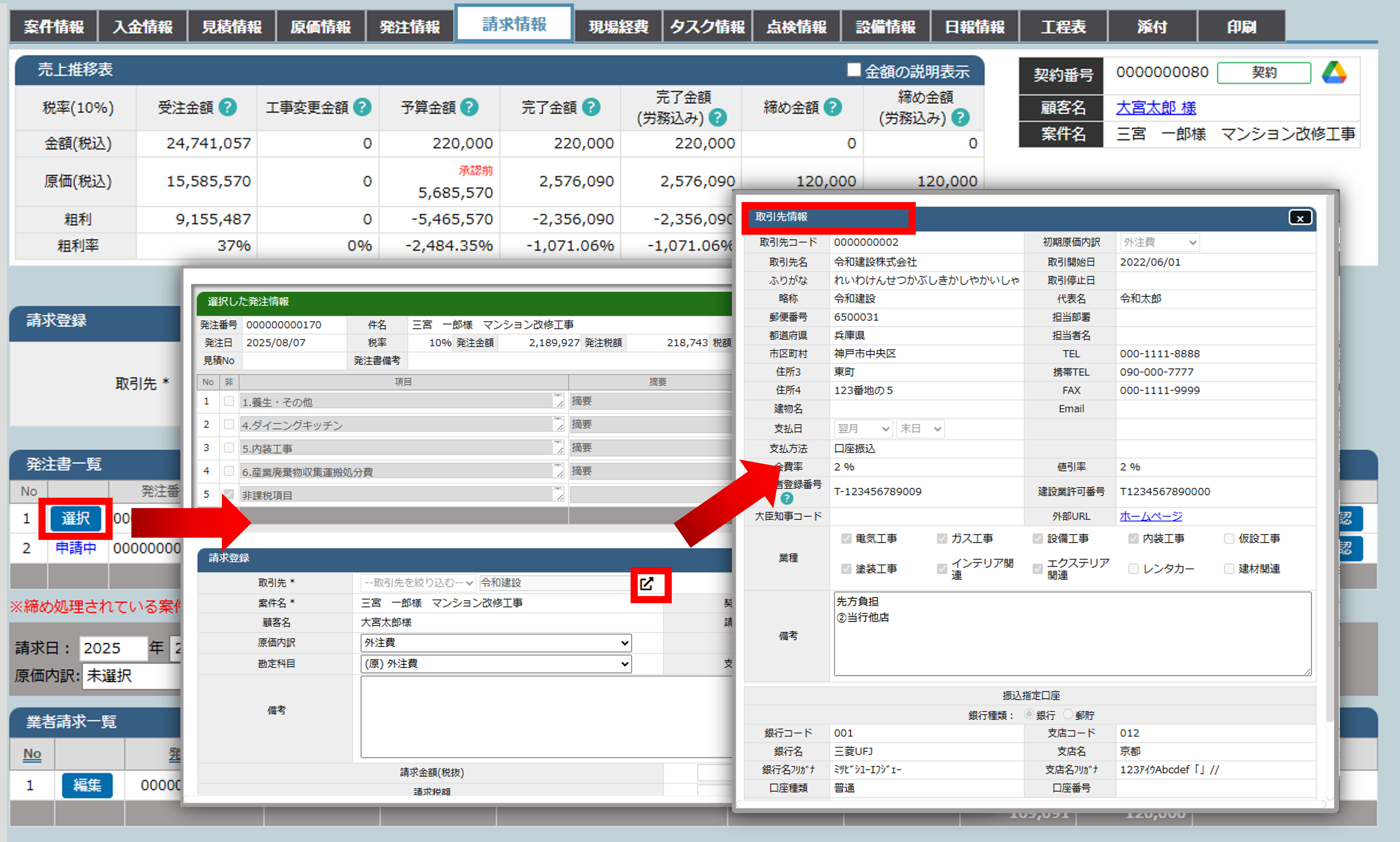Click the 大宮太郎 様 customer link

(x=1155, y=107)
